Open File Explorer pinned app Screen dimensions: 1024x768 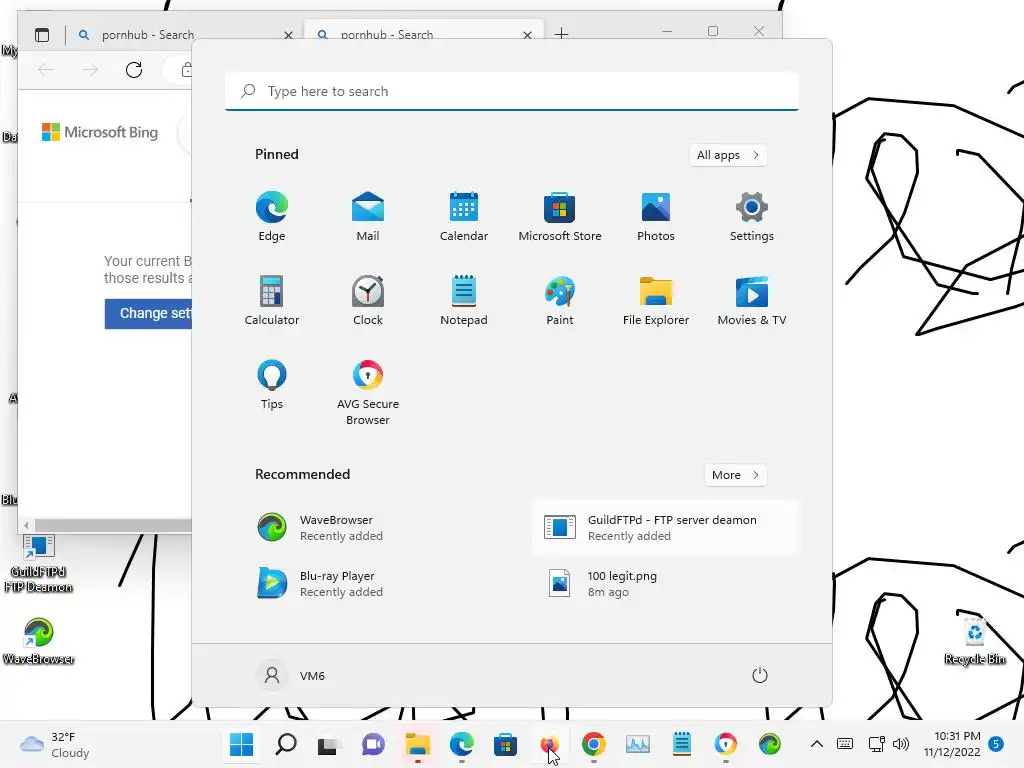(x=656, y=300)
